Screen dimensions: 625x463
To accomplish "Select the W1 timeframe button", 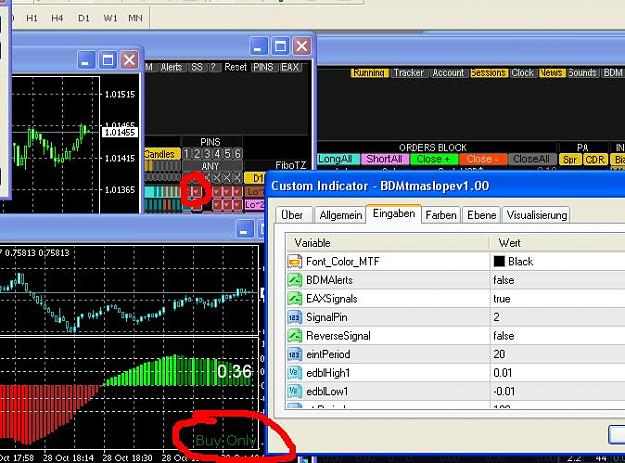I will click(110, 18).
